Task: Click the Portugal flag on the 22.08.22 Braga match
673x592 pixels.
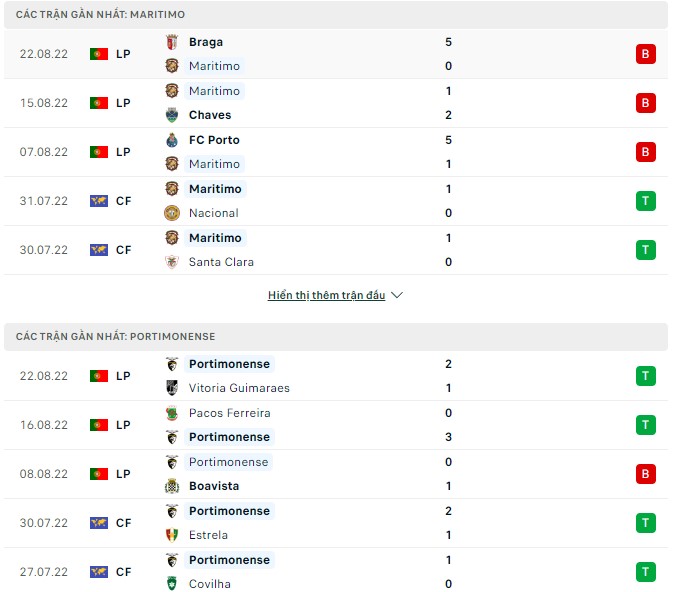Action: [98, 54]
